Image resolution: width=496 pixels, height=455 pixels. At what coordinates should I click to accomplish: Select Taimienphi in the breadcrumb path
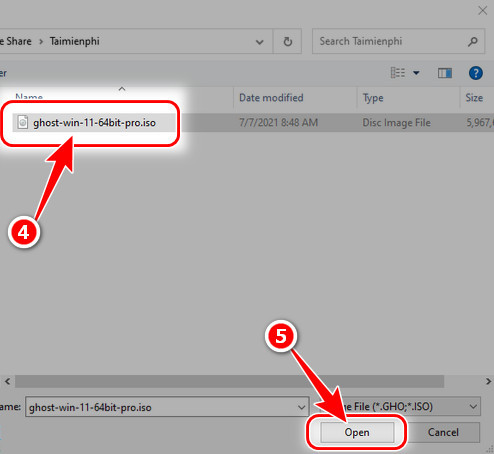[75, 41]
